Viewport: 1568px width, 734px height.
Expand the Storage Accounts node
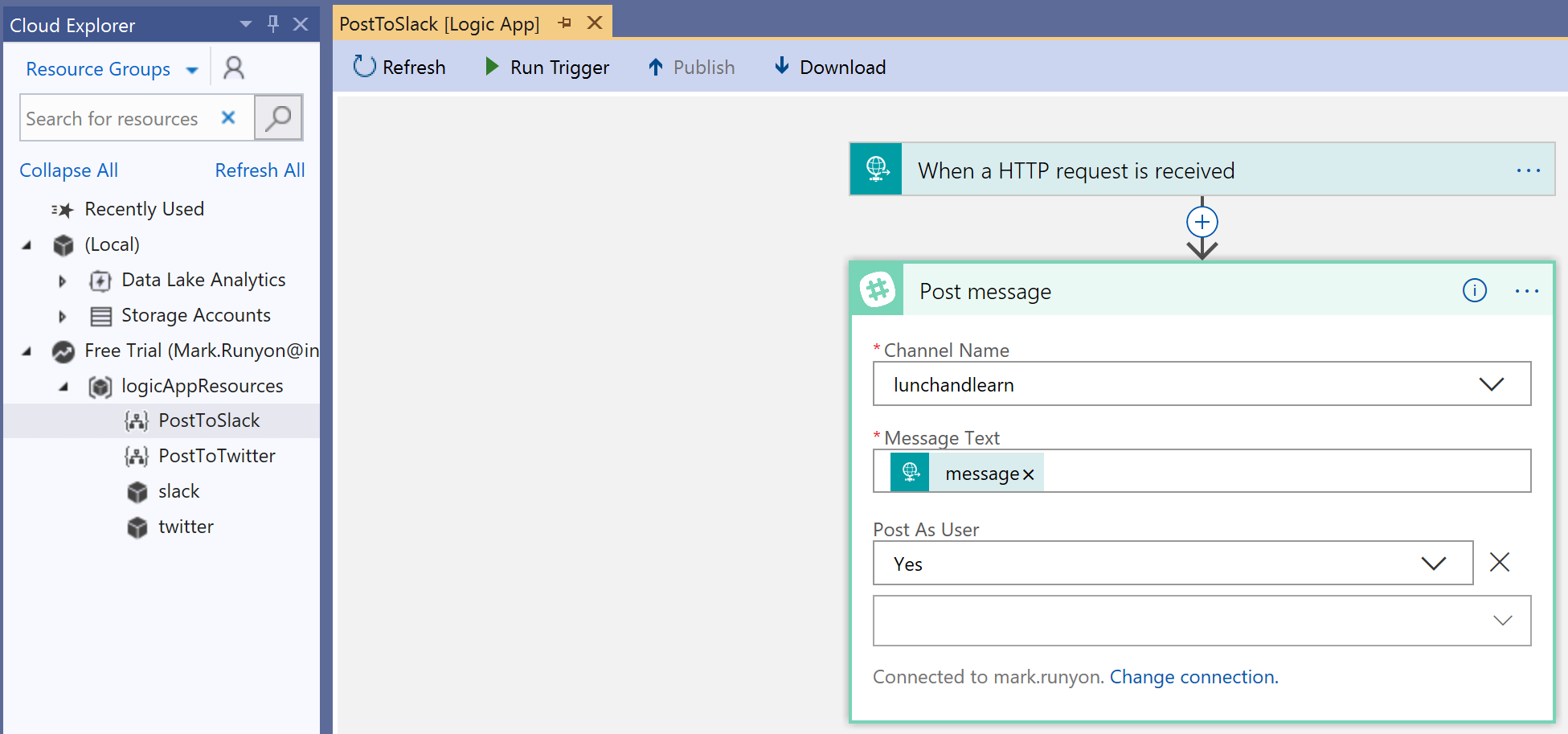(x=62, y=316)
